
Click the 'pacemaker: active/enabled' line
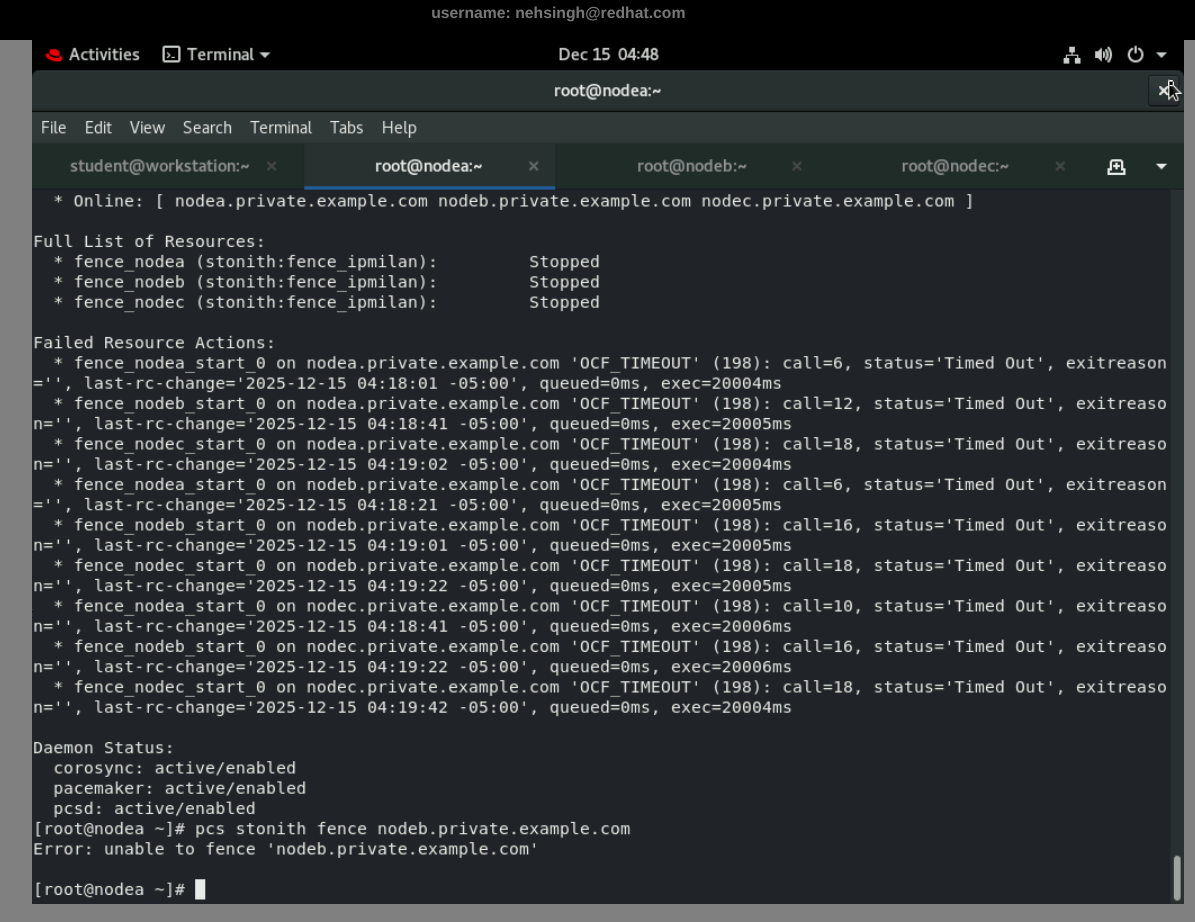tap(180, 789)
